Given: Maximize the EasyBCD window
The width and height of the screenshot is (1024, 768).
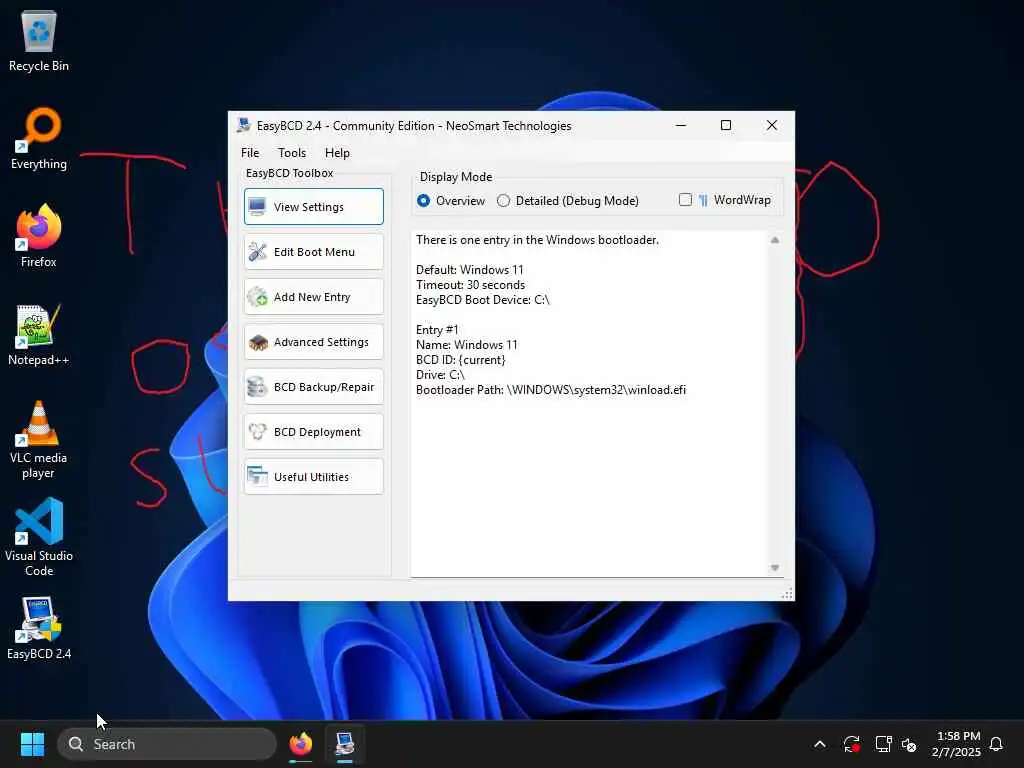Looking at the screenshot, I should pos(726,125).
